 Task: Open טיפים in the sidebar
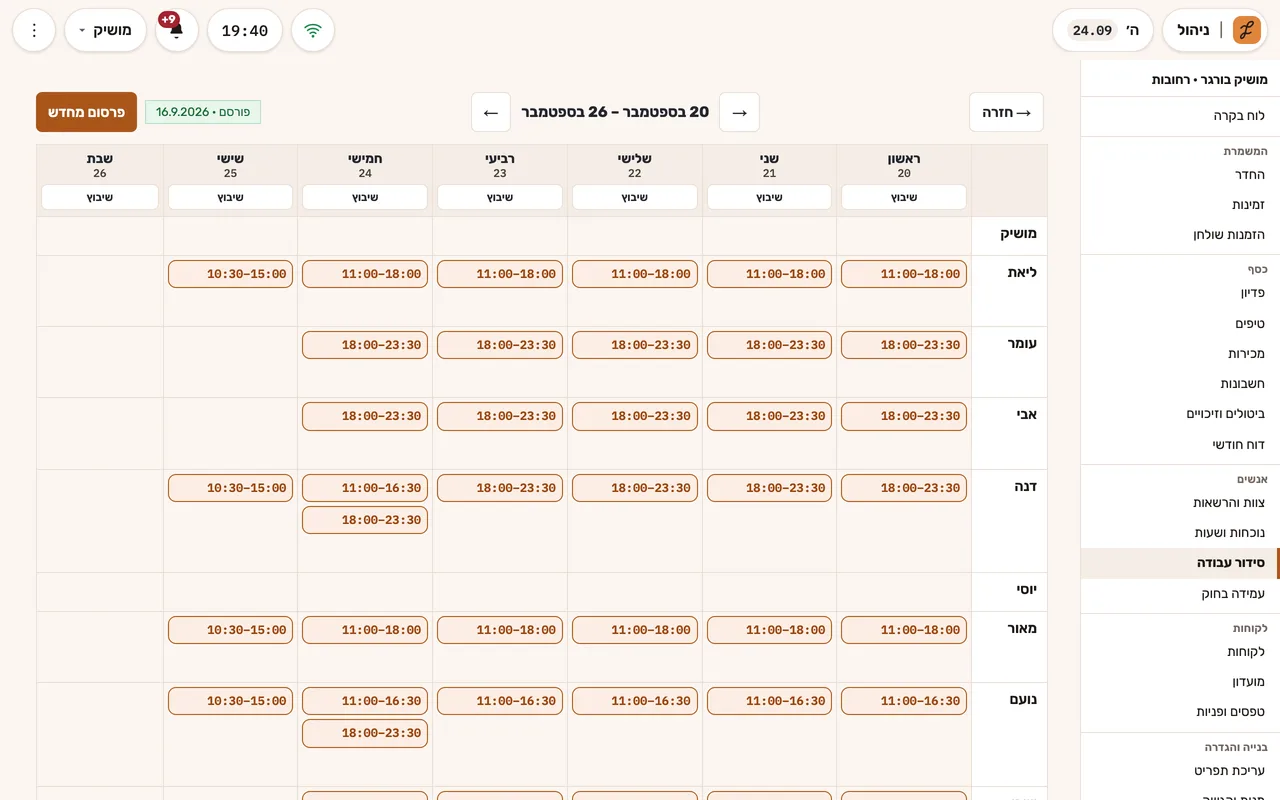coord(1180,324)
